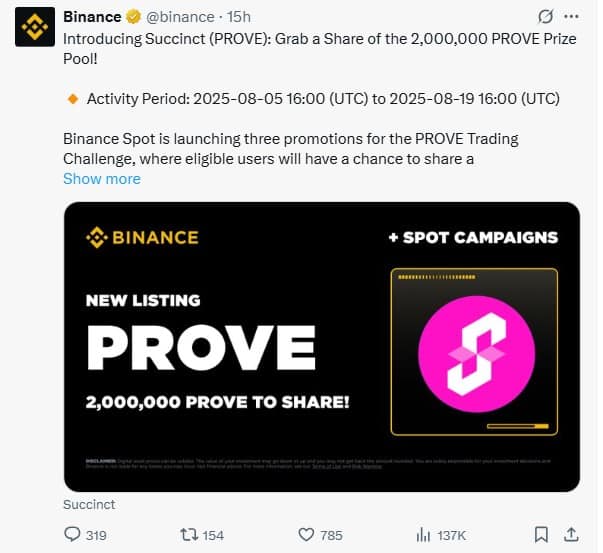This screenshot has height=553, width=603.
Task: Click the + SPOT CAMPAIGNS banner text
Action: 473,238
